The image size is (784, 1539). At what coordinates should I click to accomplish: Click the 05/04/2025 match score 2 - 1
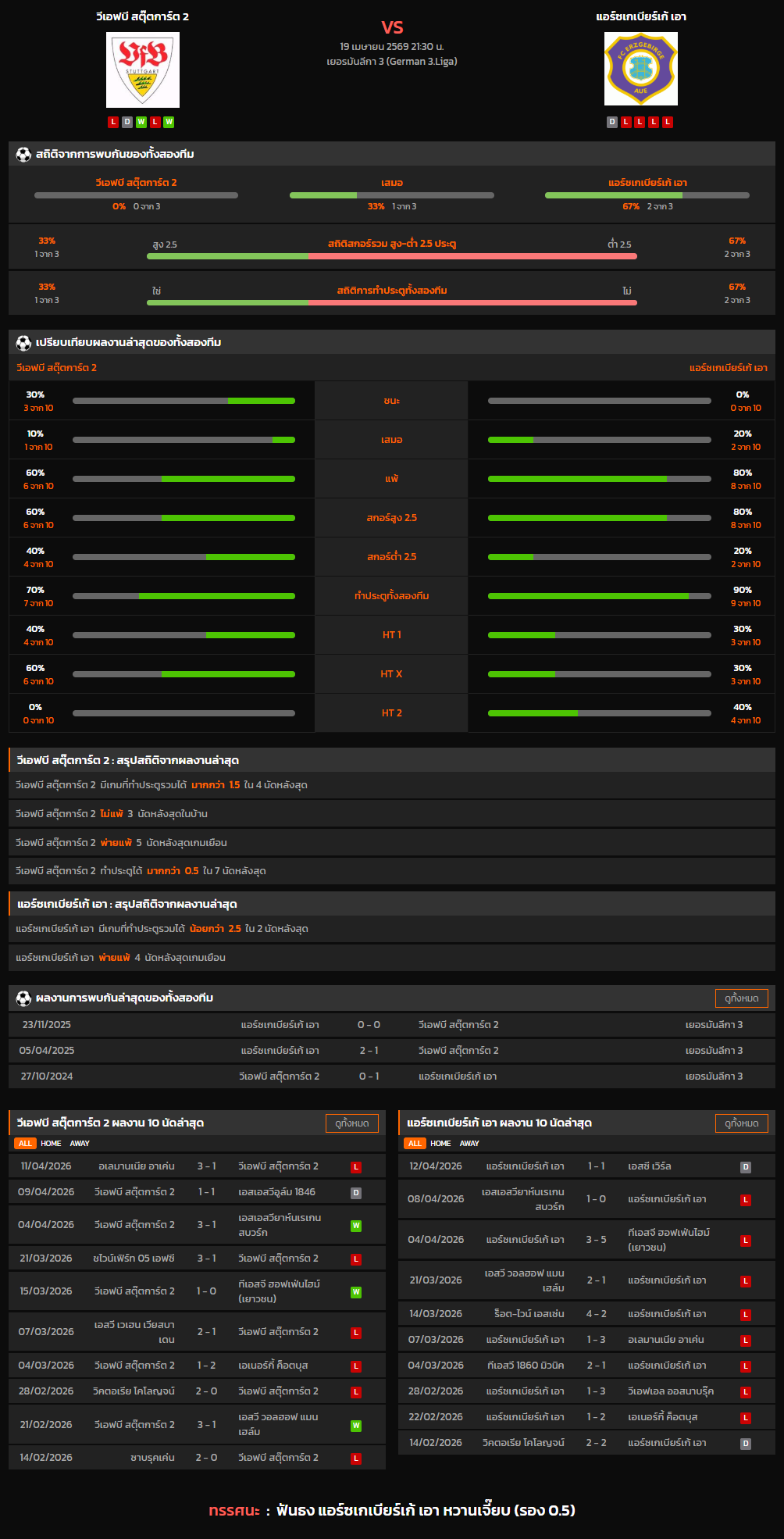369,1051
